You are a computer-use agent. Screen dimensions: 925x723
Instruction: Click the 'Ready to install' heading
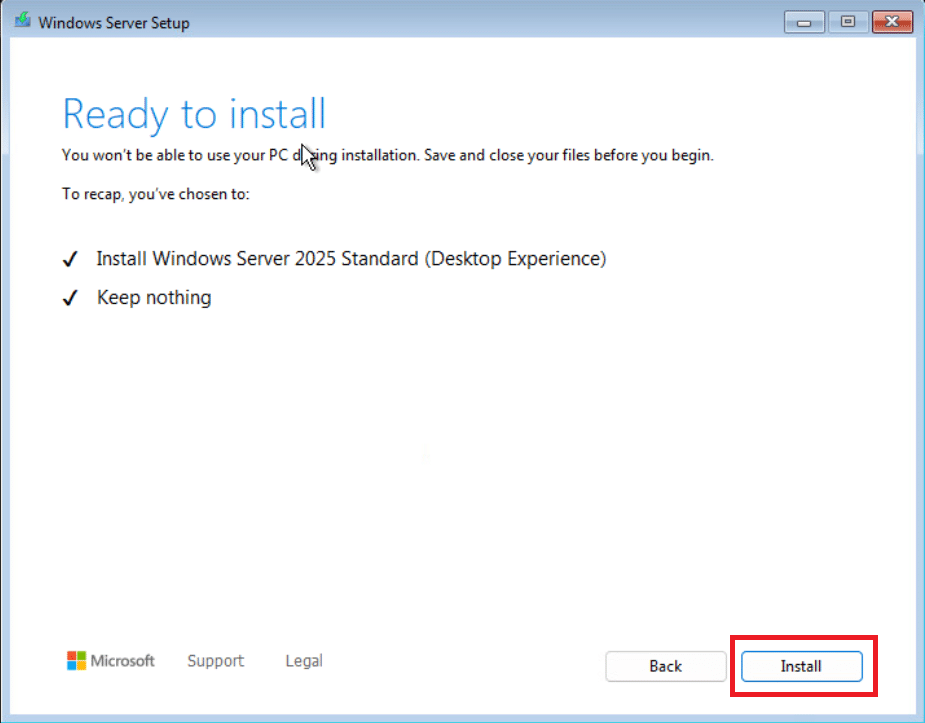[194, 114]
